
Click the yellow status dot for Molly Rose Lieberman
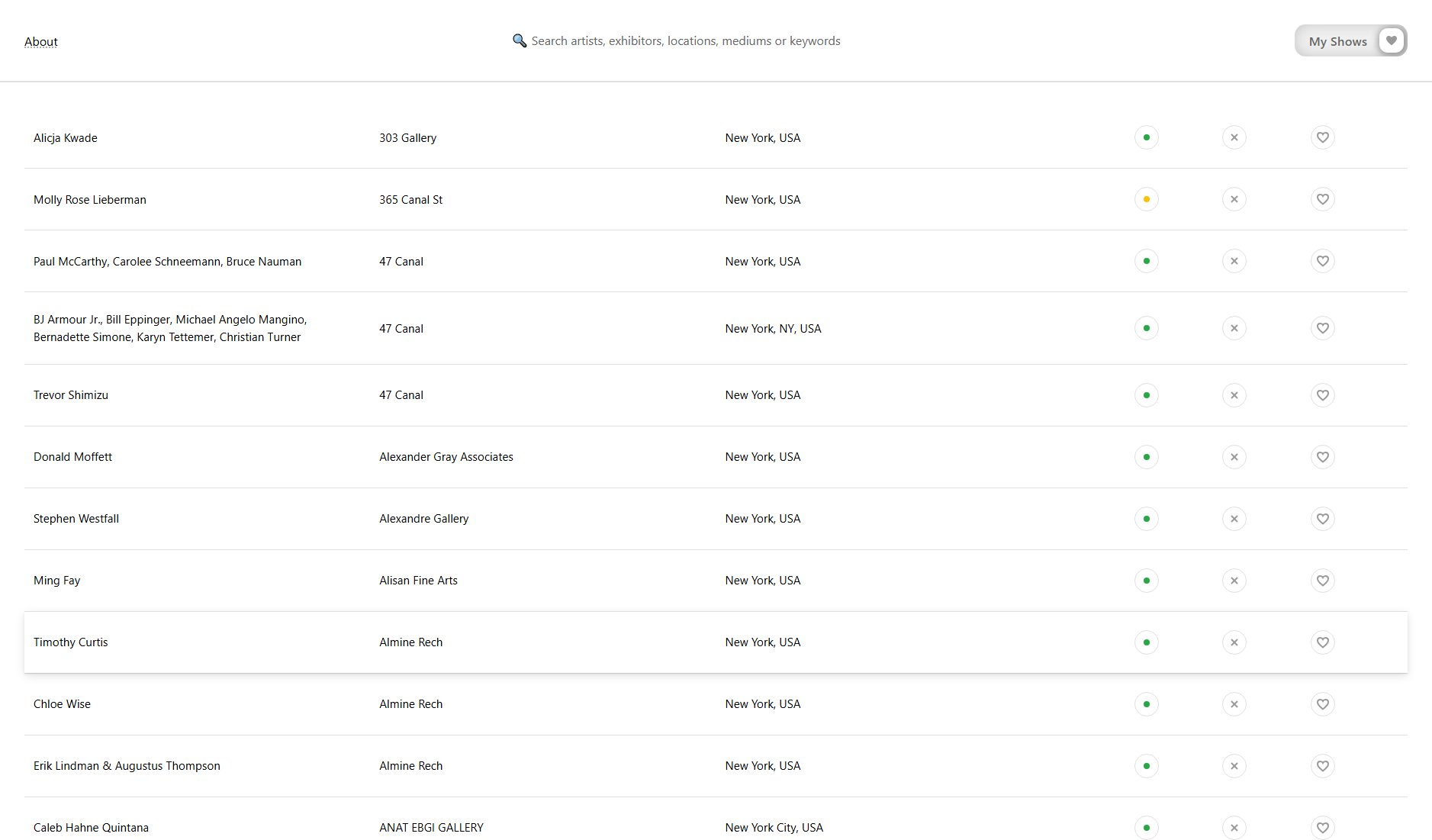[1147, 199]
